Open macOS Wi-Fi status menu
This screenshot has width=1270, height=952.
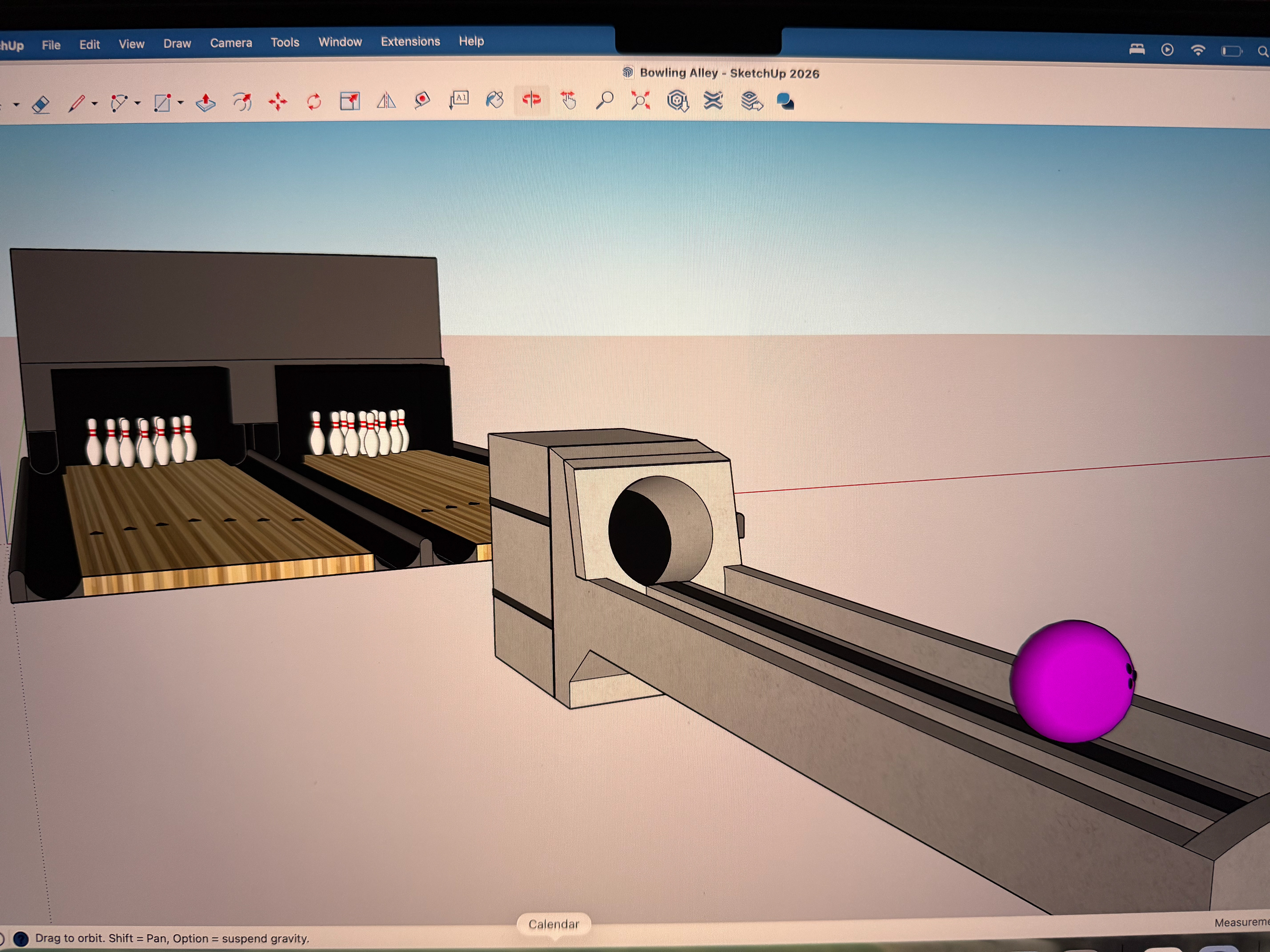[x=1198, y=51]
